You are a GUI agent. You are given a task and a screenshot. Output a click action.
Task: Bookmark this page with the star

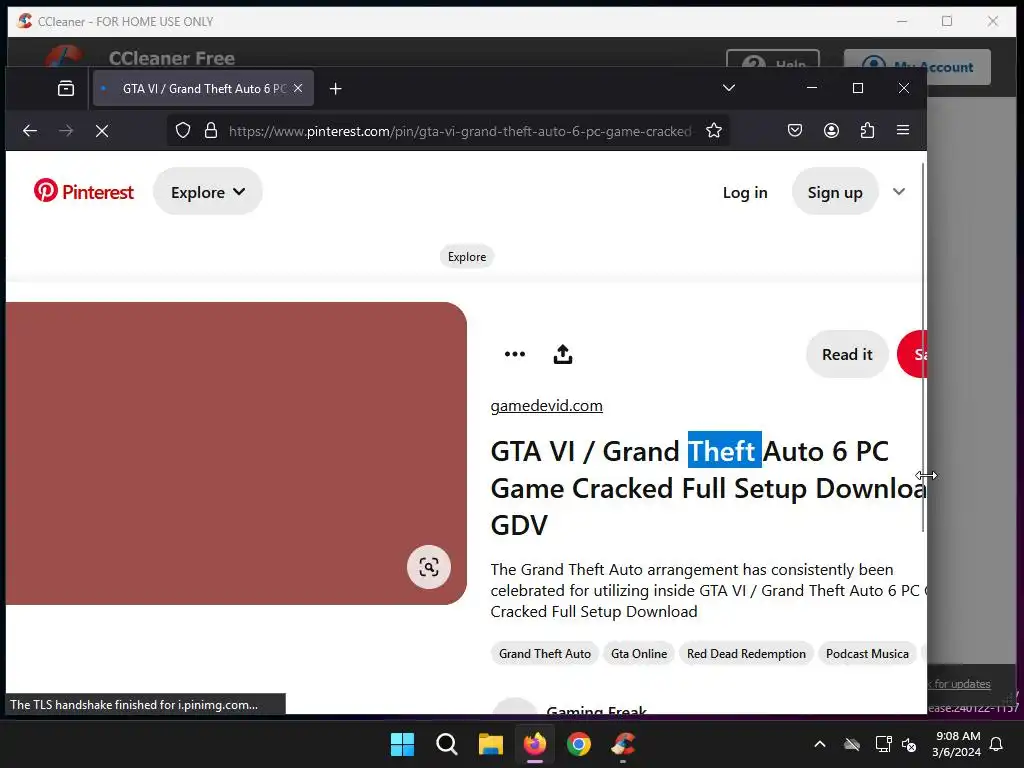click(x=714, y=131)
